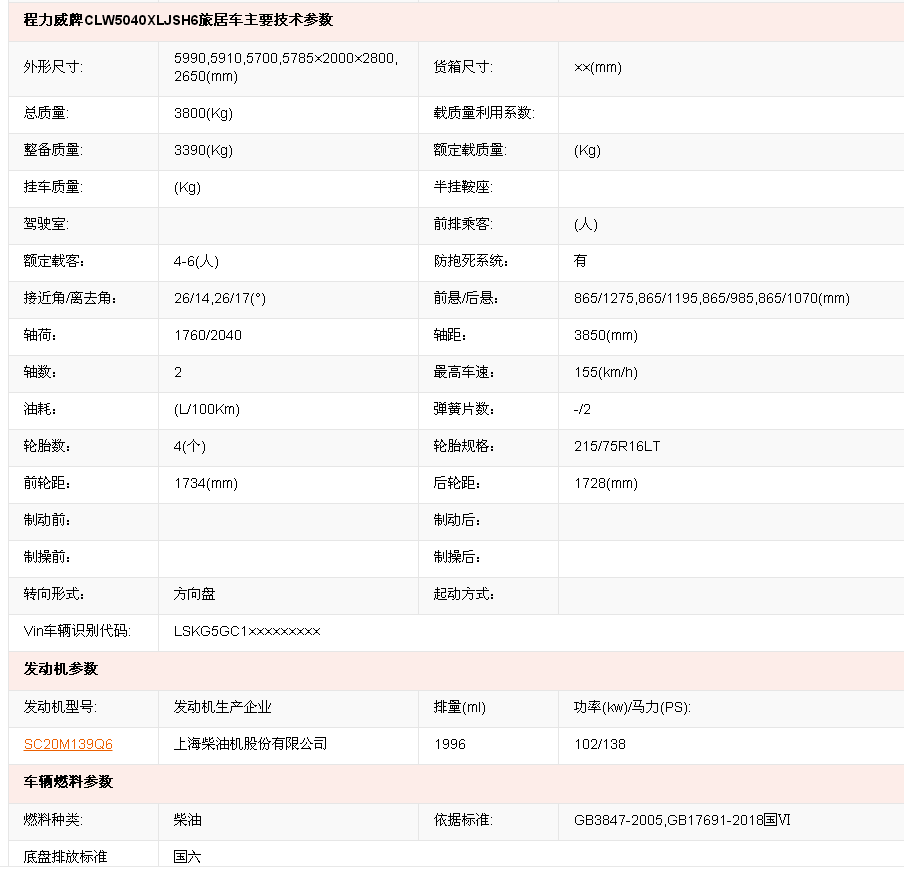This screenshot has width=904, height=876.
Task: Click the 制动前 label
Action: click(47, 520)
